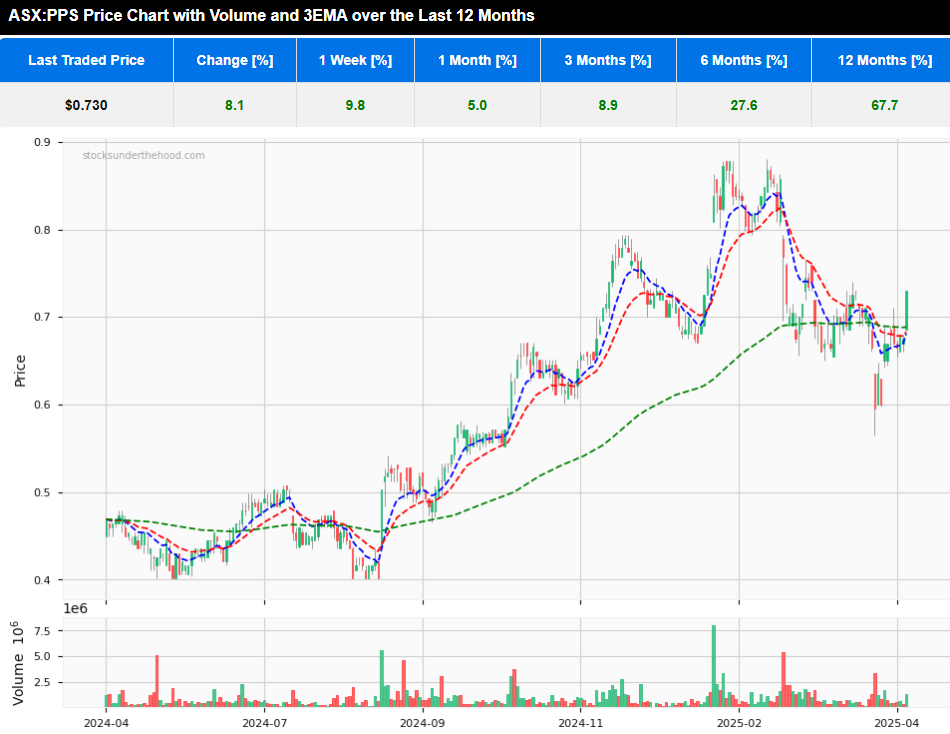Click the 0.5 price axis tick label
This screenshot has width=950, height=734.
(x=42, y=493)
